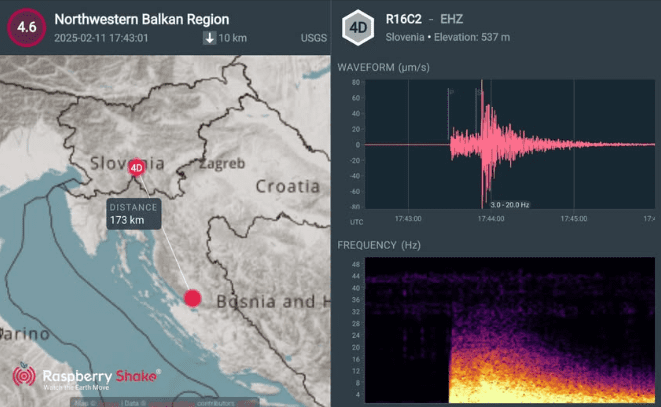Click the 4.6 magnitude badge
Screen dimensions: 661x407
26,27
